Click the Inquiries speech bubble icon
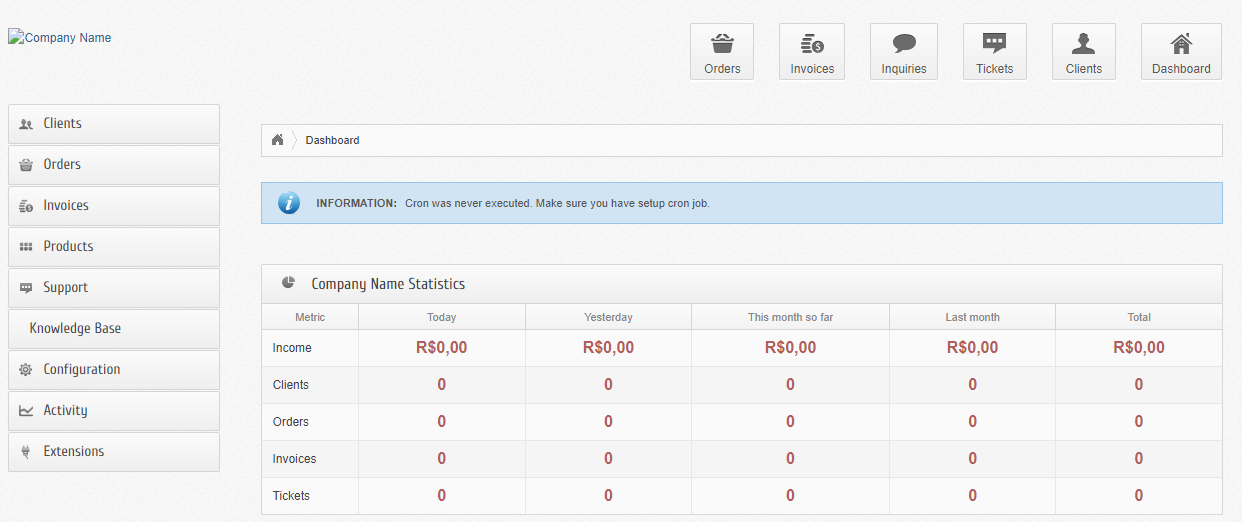The height and width of the screenshot is (522, 1242). click(904, 45)
